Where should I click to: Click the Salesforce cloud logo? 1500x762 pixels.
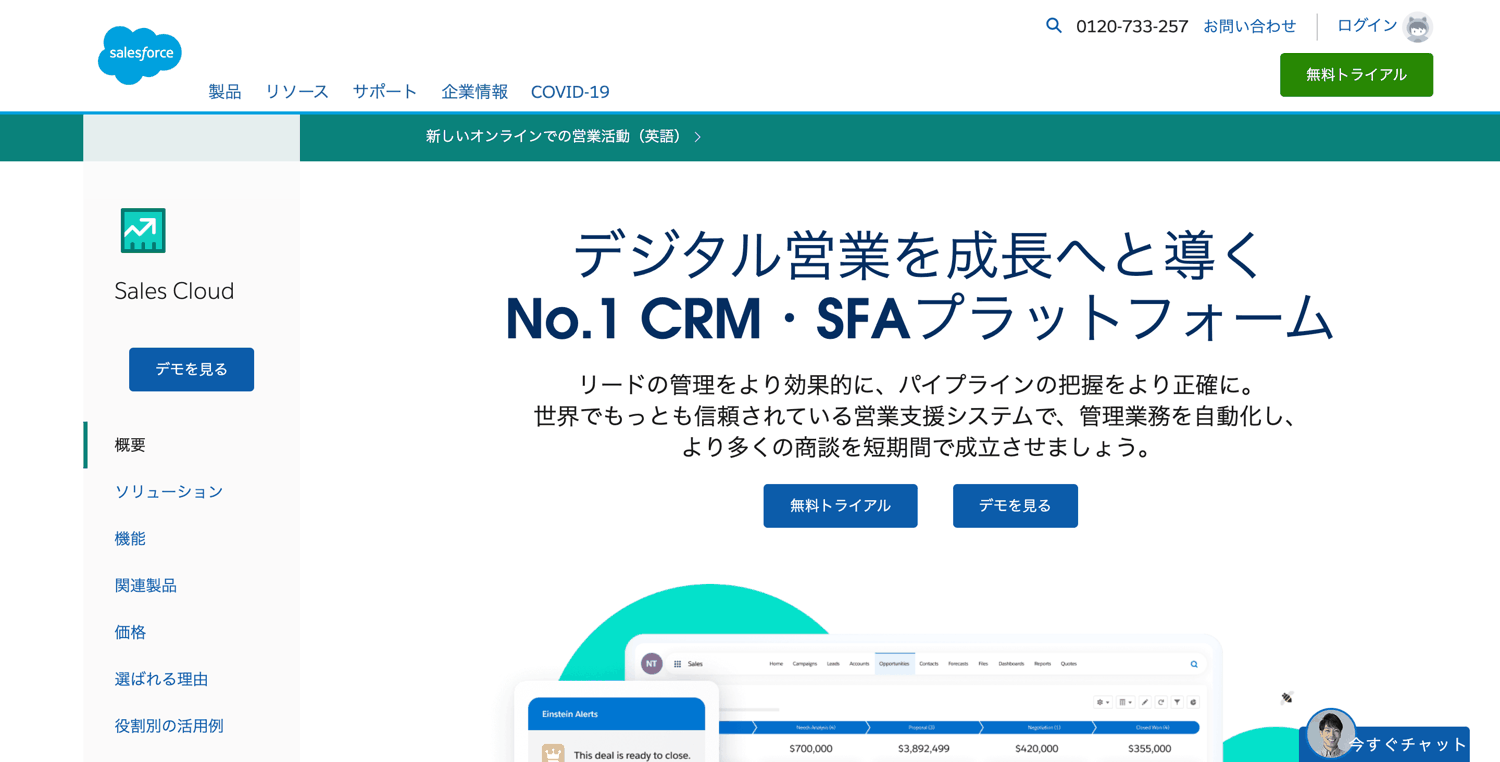(x=140, y=55)
